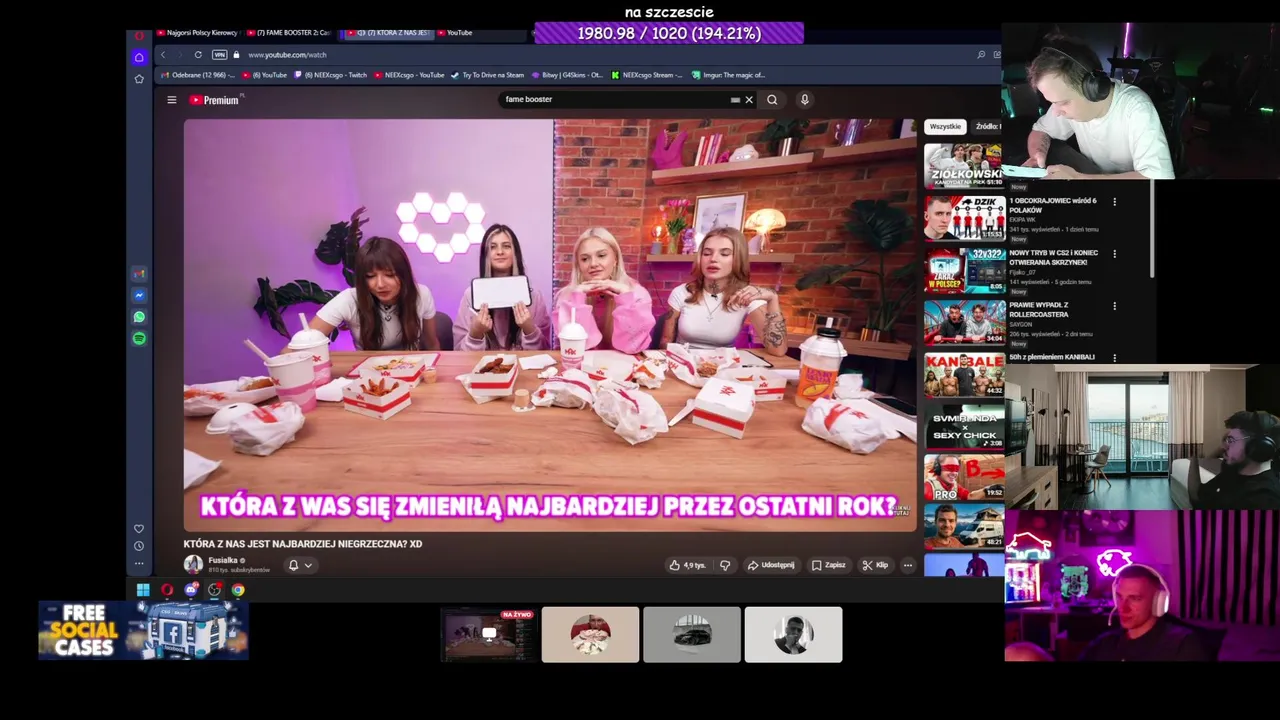
Task: Dislike the video with thumbs-down
Action: pos(725,565)
